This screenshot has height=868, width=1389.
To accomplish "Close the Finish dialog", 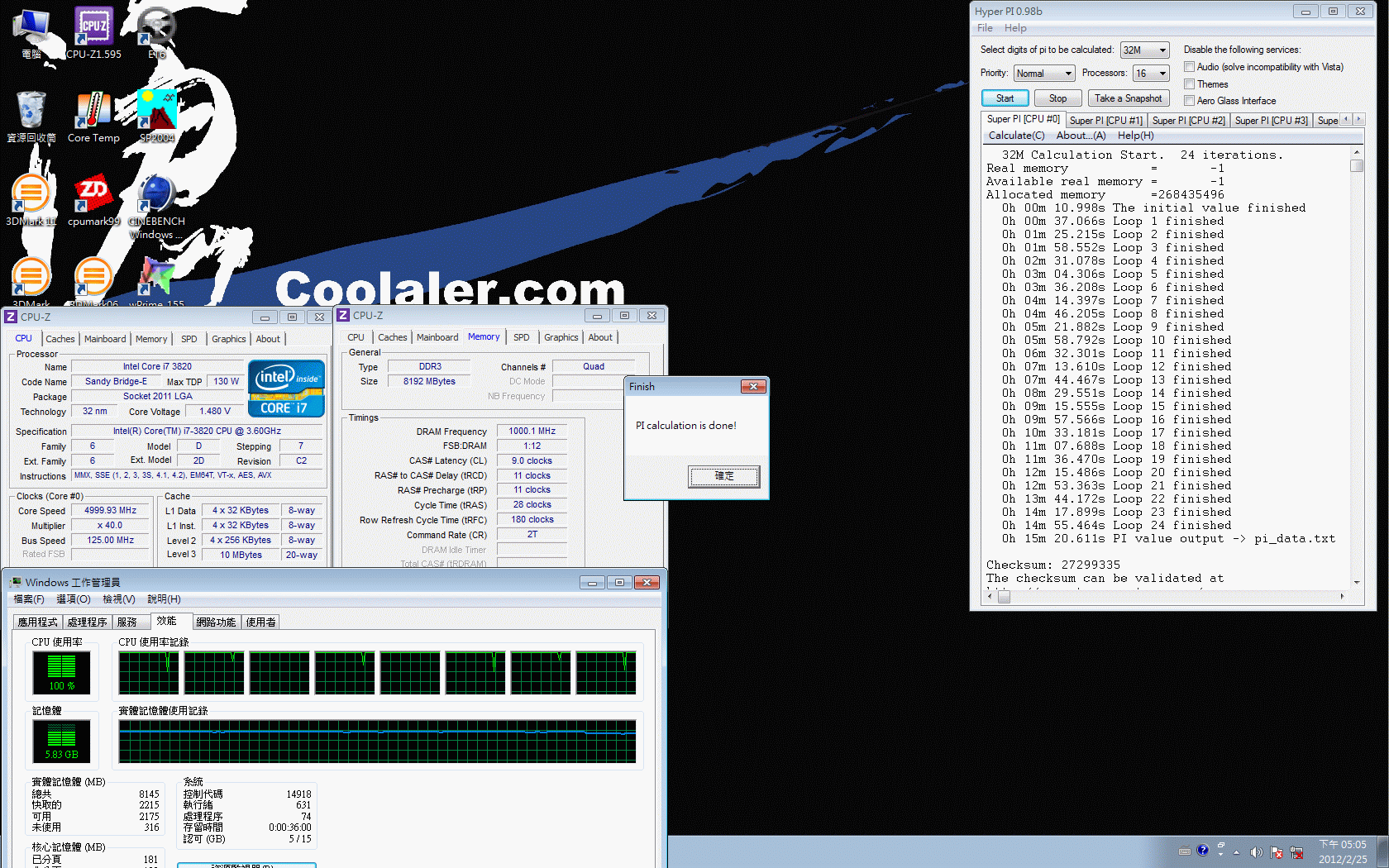I will [x=753, y=386].
